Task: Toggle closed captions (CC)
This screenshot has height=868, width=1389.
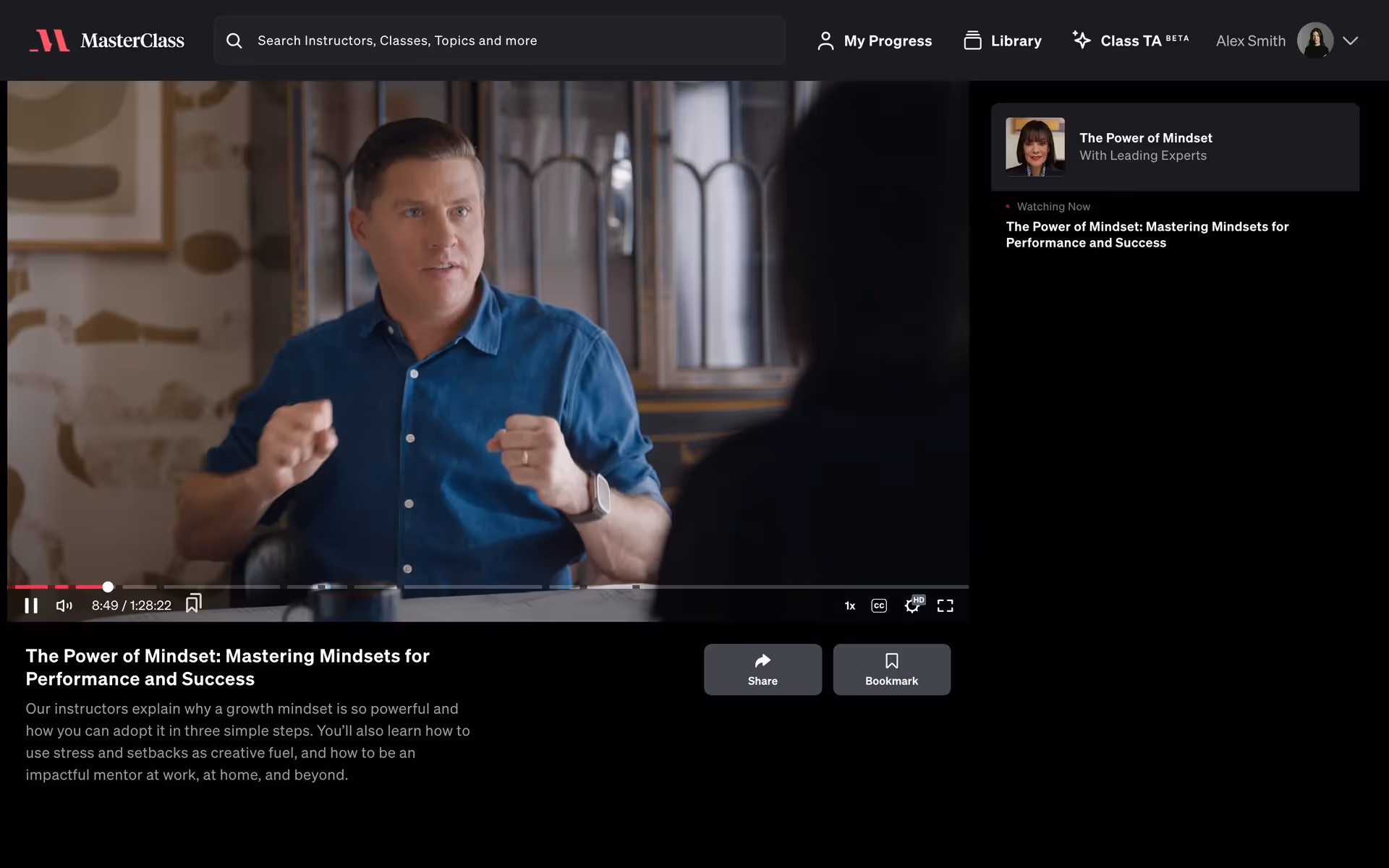Action: [879, 606]
